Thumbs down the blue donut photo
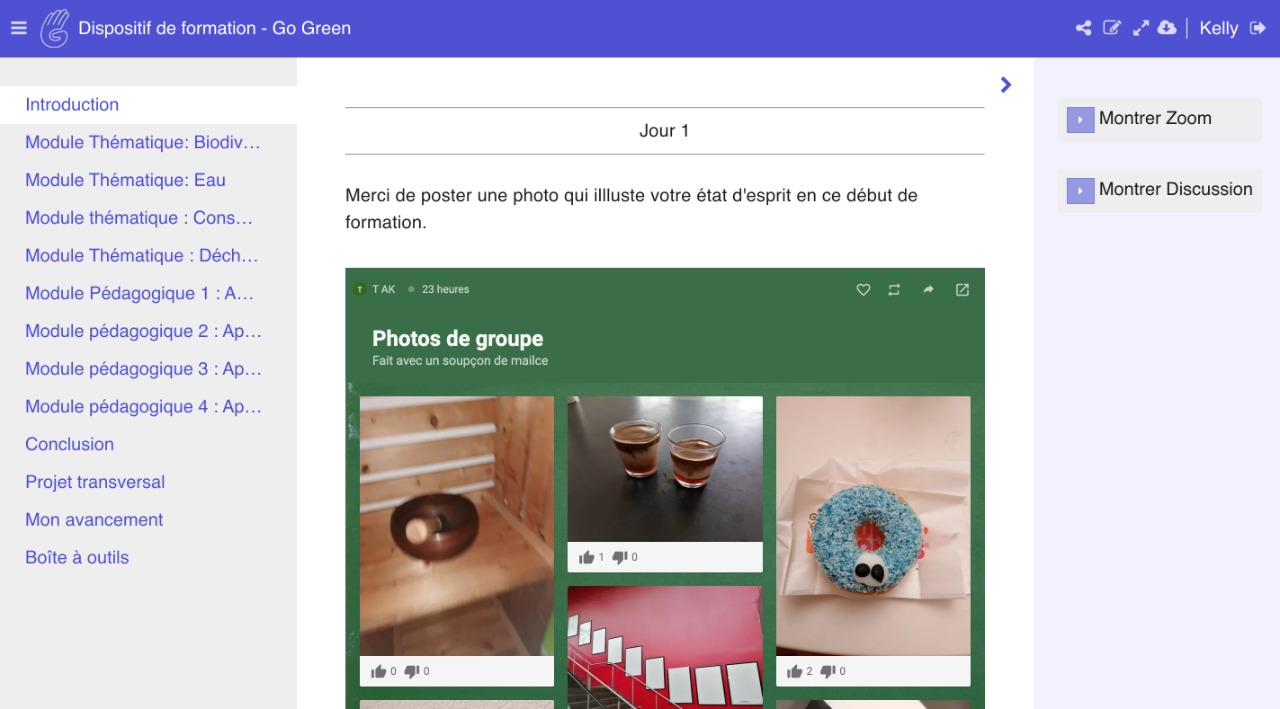Screen dimensions: 1280x709 tap(829, 671)
